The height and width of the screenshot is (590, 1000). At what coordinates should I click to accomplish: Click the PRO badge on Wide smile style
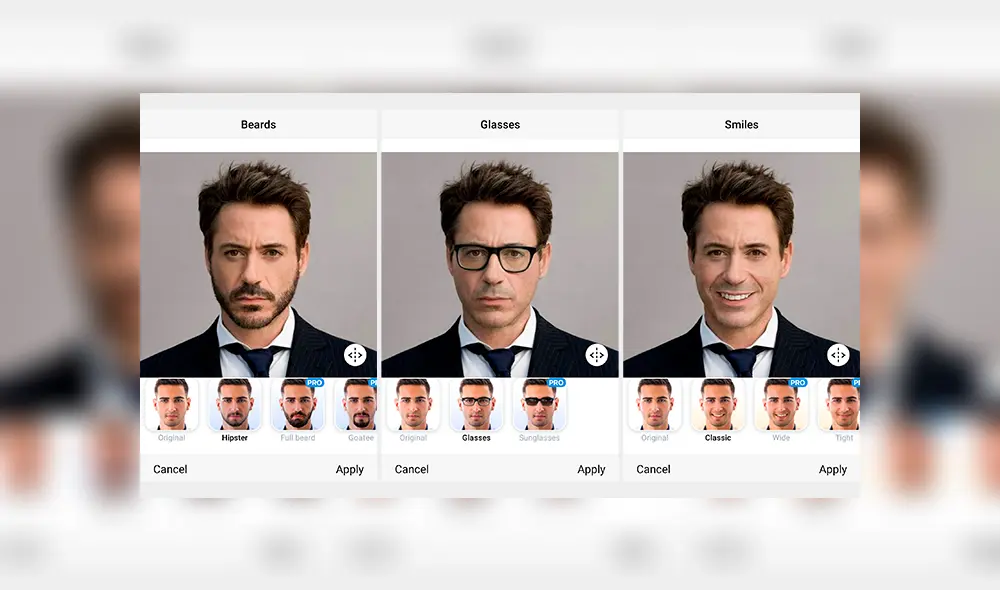tap(797, 383)
